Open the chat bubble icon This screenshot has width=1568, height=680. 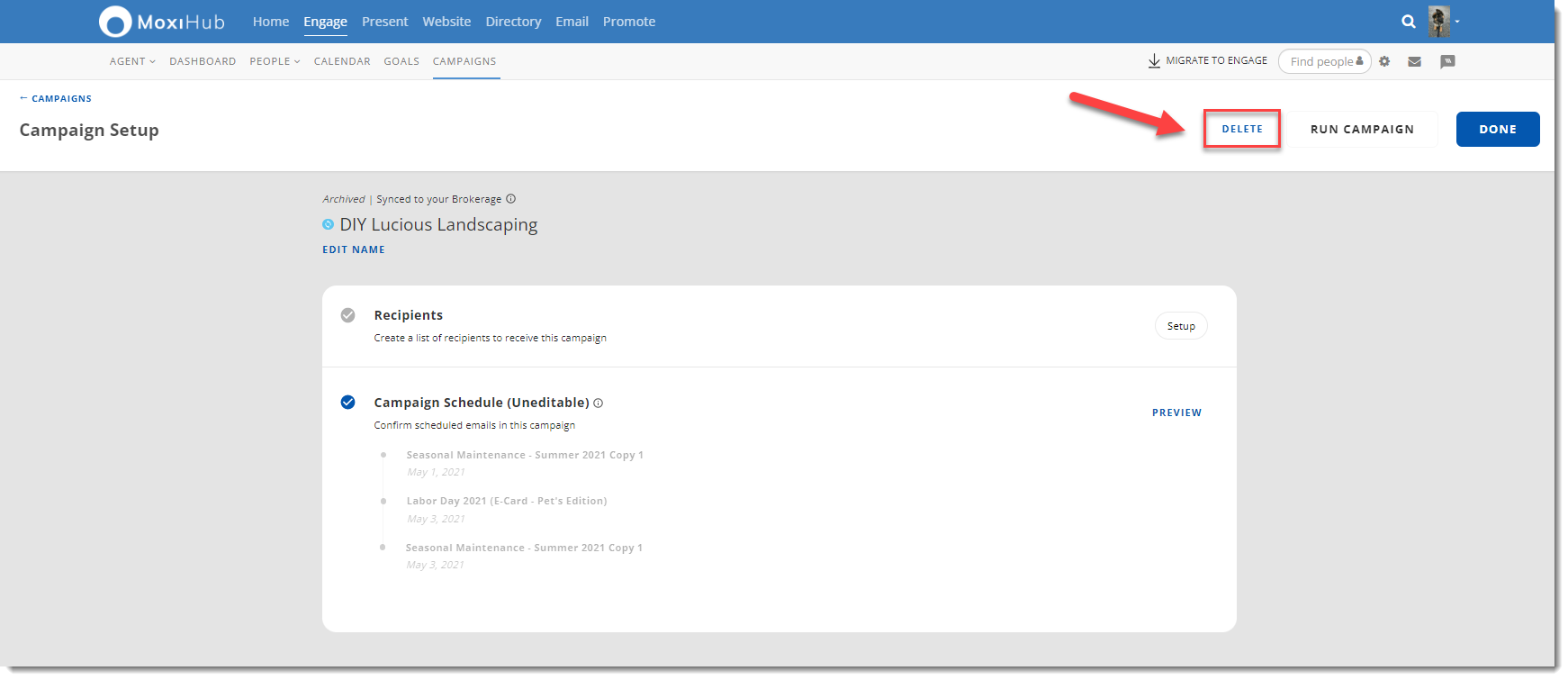click(x=1447, y=61)
